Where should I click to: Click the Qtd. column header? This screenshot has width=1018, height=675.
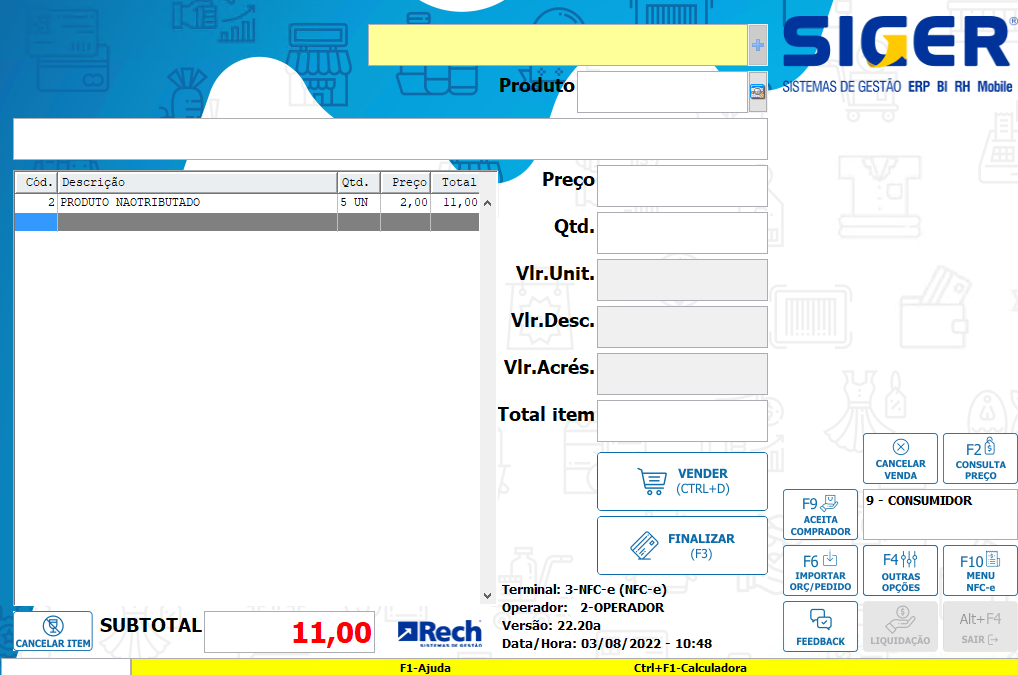359,182
